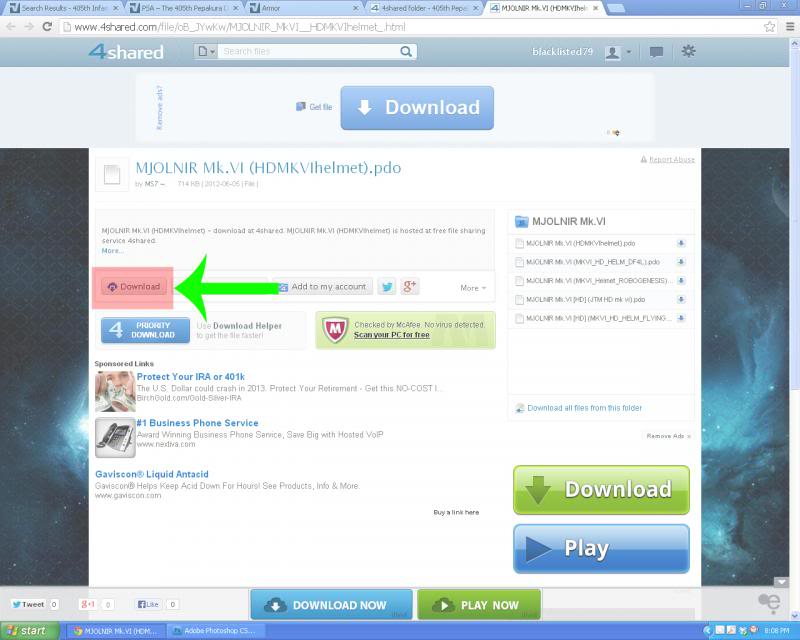Screen dimensions: 800x640
Task: Click the MJOLNIR Mk.VI folder icon
Action: tap(521, 221)
